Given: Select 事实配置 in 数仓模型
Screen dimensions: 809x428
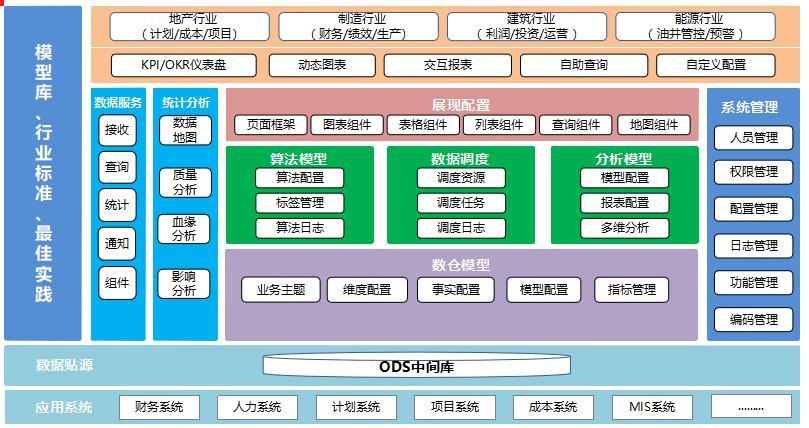Looking at the screenshot, I should (456, 290).
